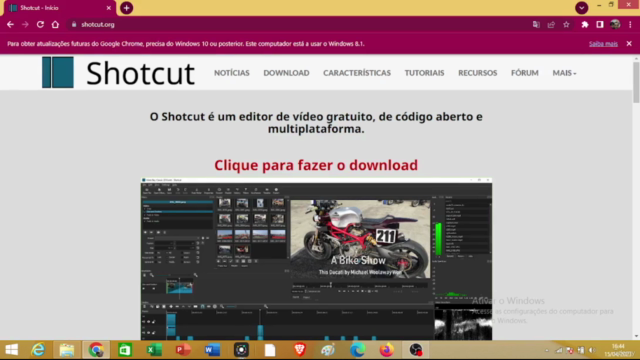Click the Shotcut editor screenshot image
This screenshot has width=640, height=360.
point(316,259)
